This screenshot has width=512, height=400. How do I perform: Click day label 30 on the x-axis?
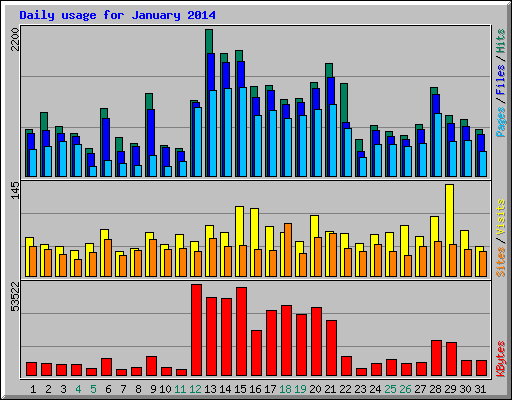(x=465, y=389)
